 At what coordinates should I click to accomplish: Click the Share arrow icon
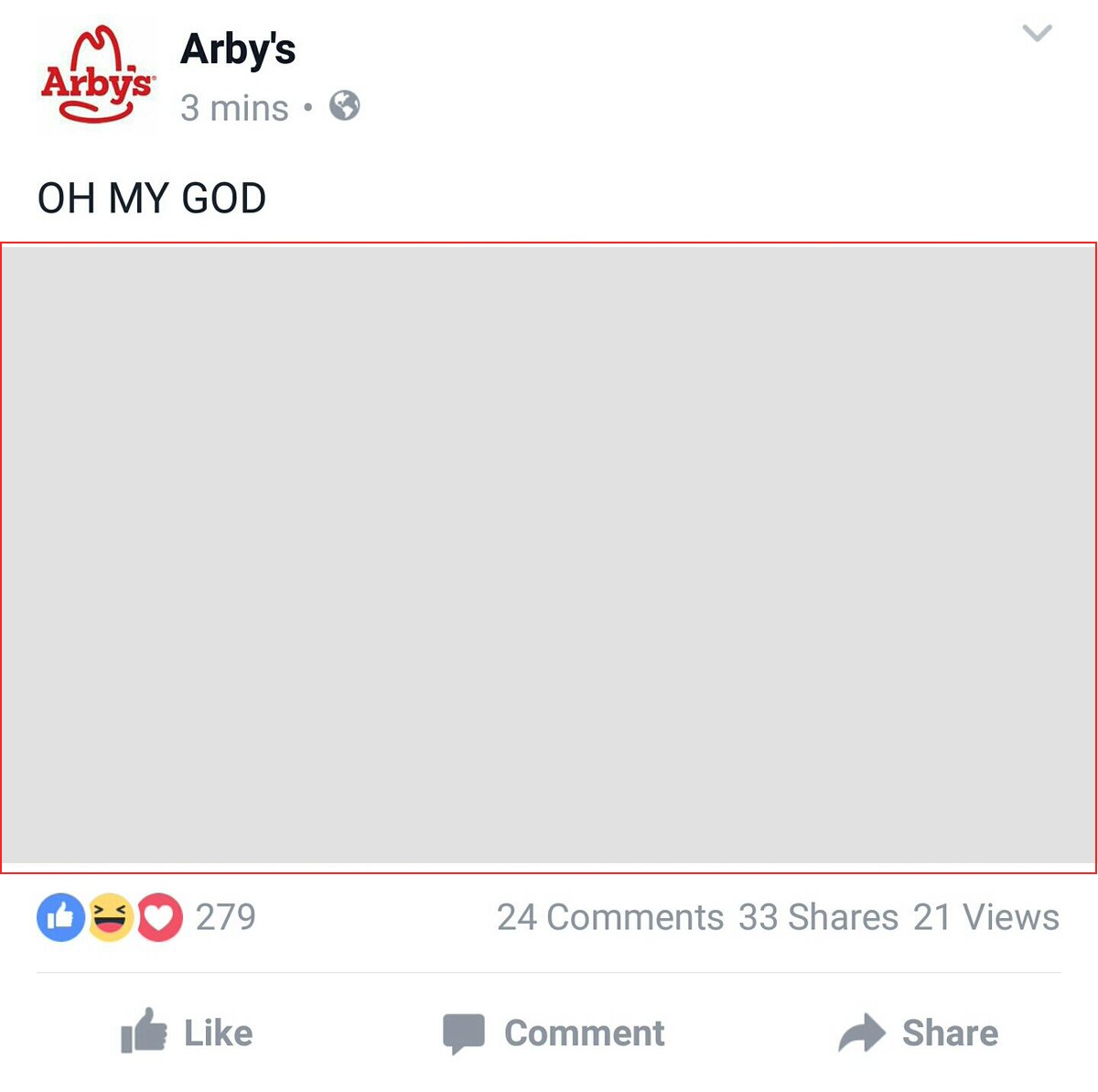[x=861, y=1033]
